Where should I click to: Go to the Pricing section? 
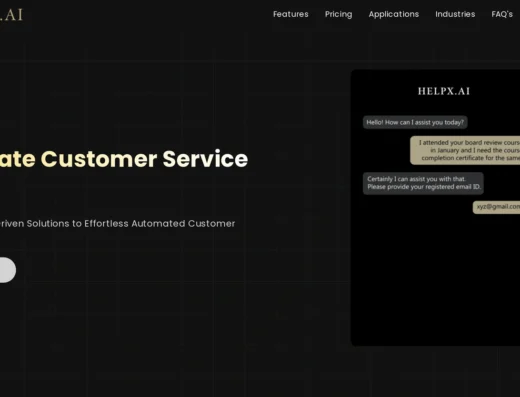pyautogui.click(x=338, y=14)
